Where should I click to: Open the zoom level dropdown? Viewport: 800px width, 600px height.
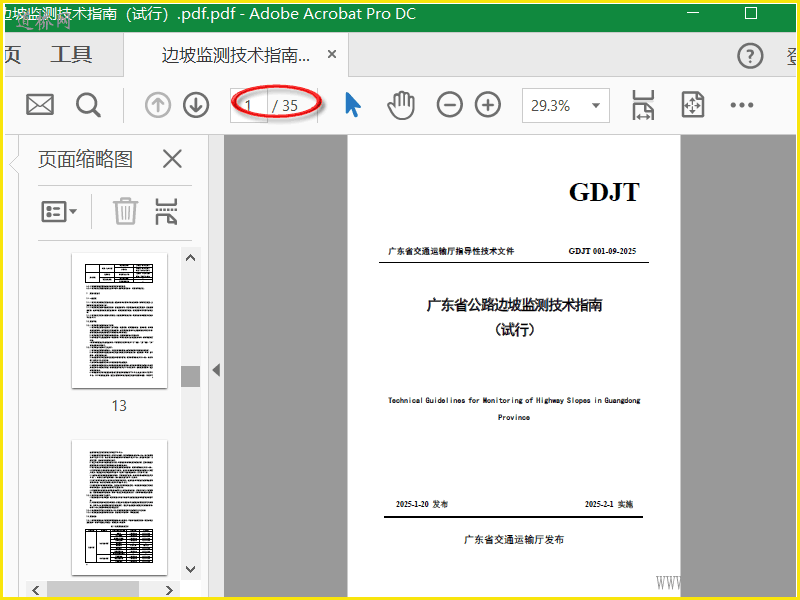coord(595,106)
